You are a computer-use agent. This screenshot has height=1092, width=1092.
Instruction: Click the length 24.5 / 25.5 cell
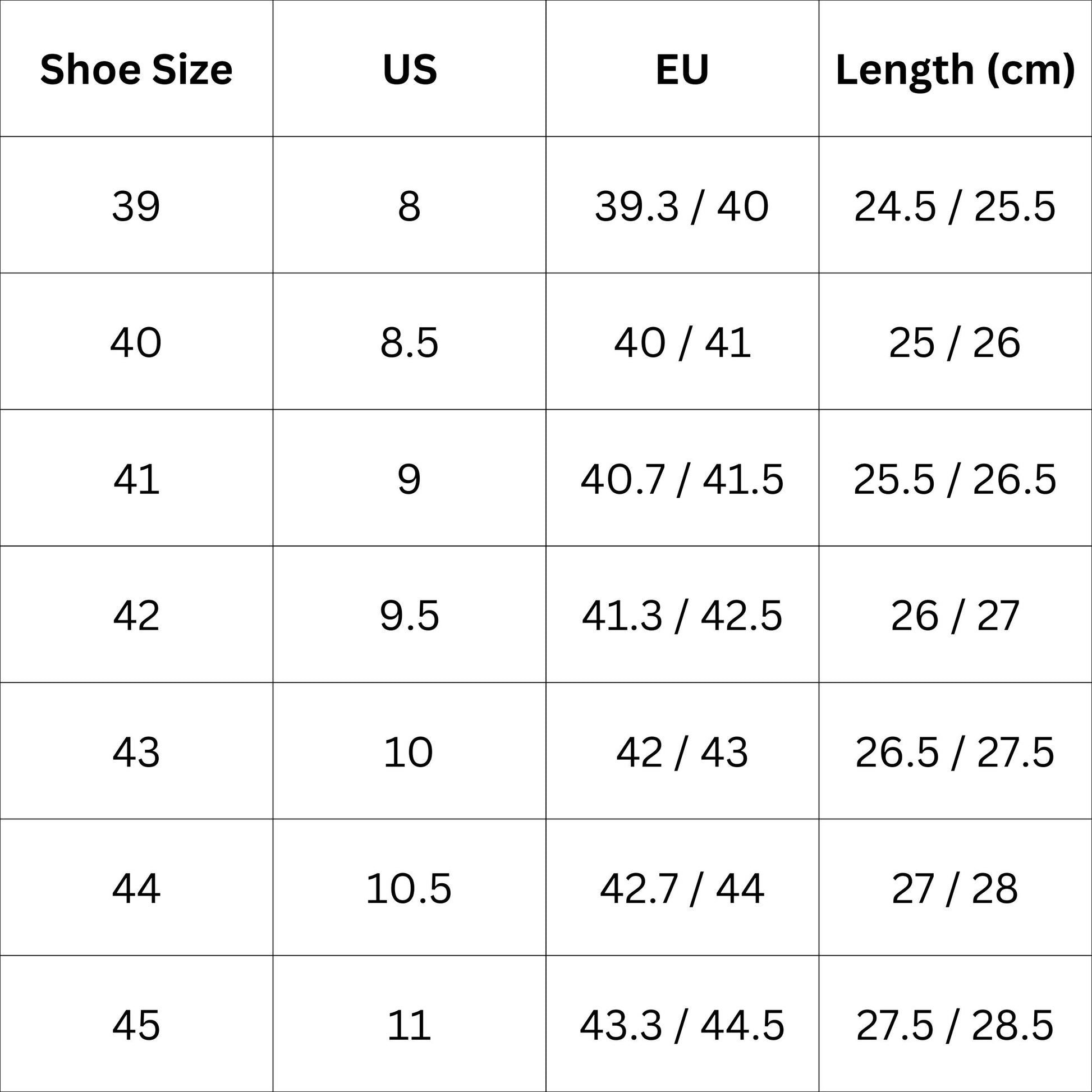pyautogui.click(x=955, y=206)
